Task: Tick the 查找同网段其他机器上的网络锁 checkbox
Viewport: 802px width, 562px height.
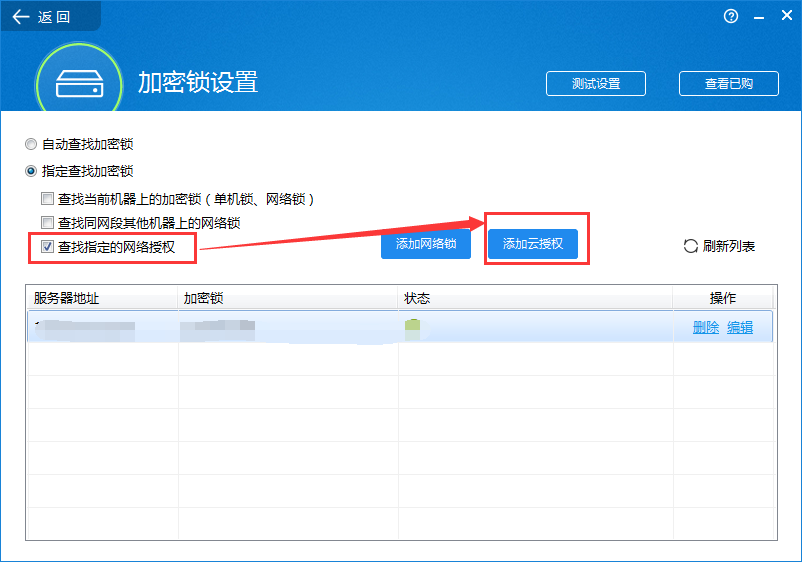Action: [47, 222]
